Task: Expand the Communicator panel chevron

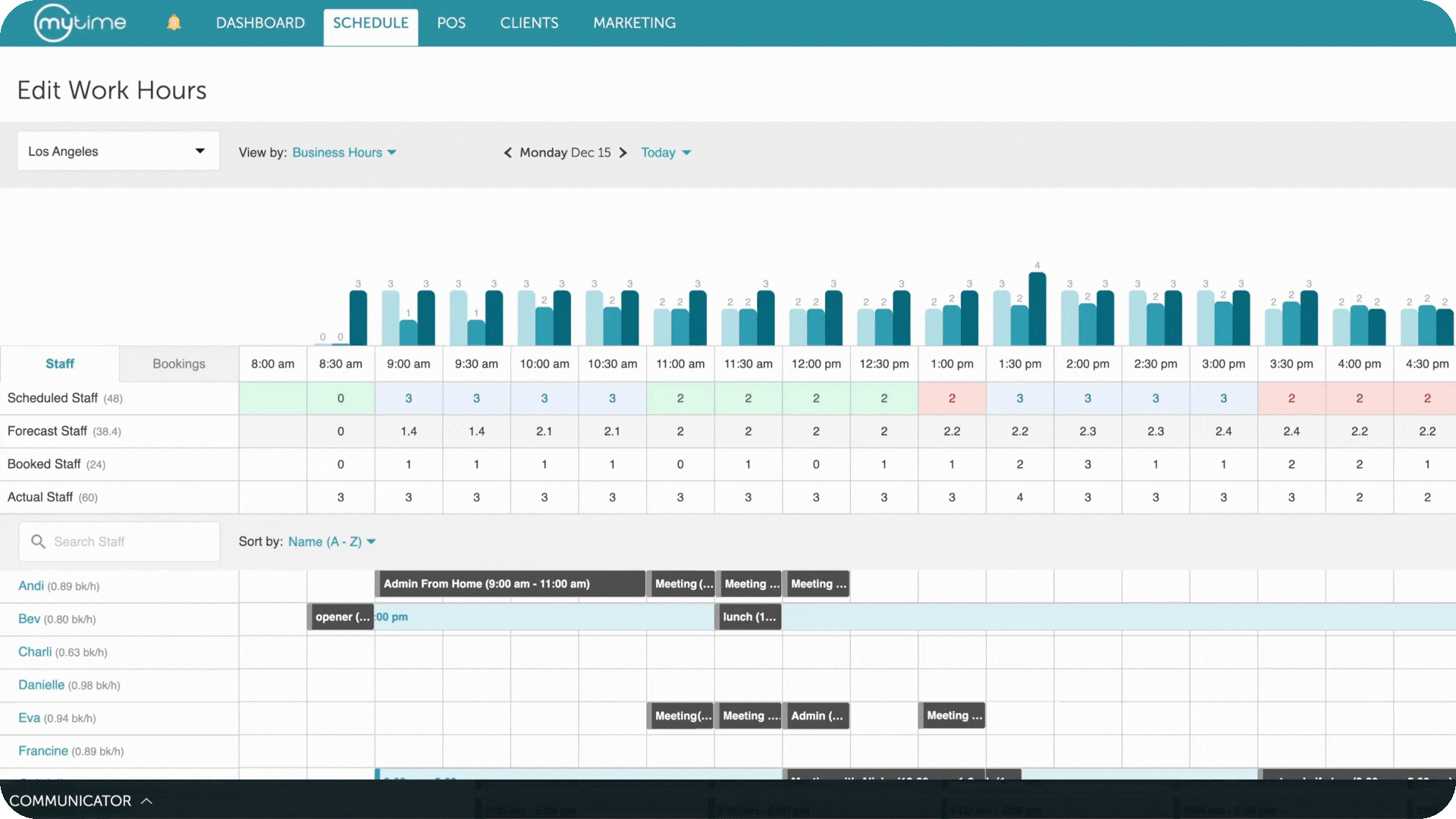Action: (147, 801)
